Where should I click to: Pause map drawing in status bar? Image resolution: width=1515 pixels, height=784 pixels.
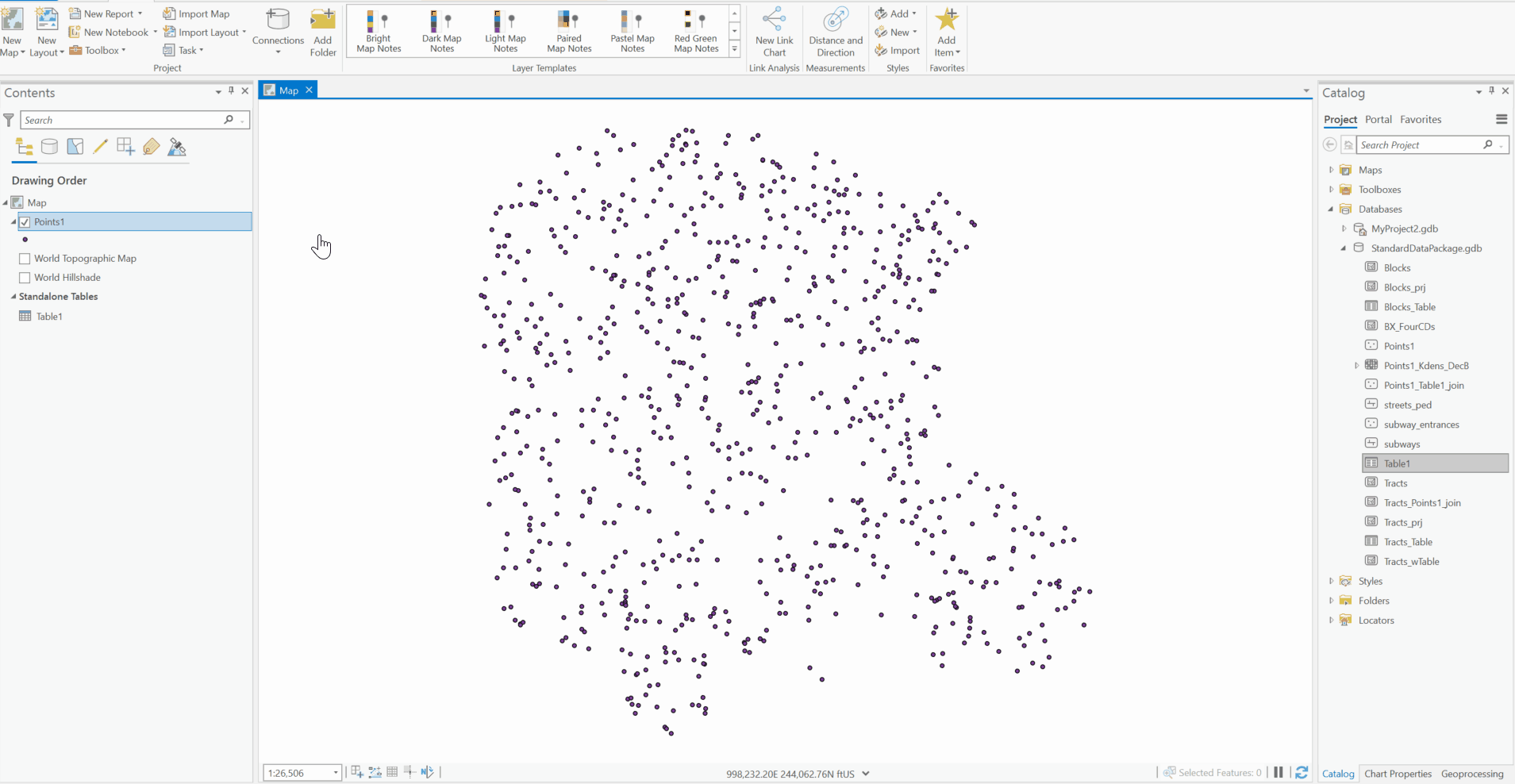[1279, 772]
